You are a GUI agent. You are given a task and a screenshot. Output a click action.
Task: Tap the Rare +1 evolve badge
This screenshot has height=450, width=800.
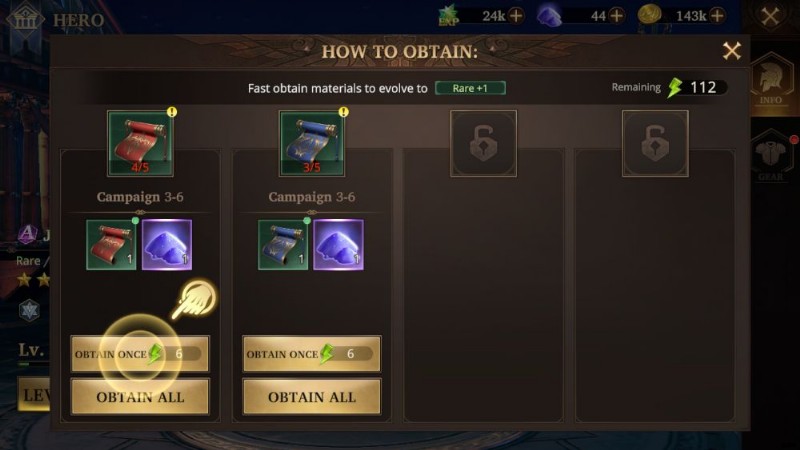(x=470, y=88)
